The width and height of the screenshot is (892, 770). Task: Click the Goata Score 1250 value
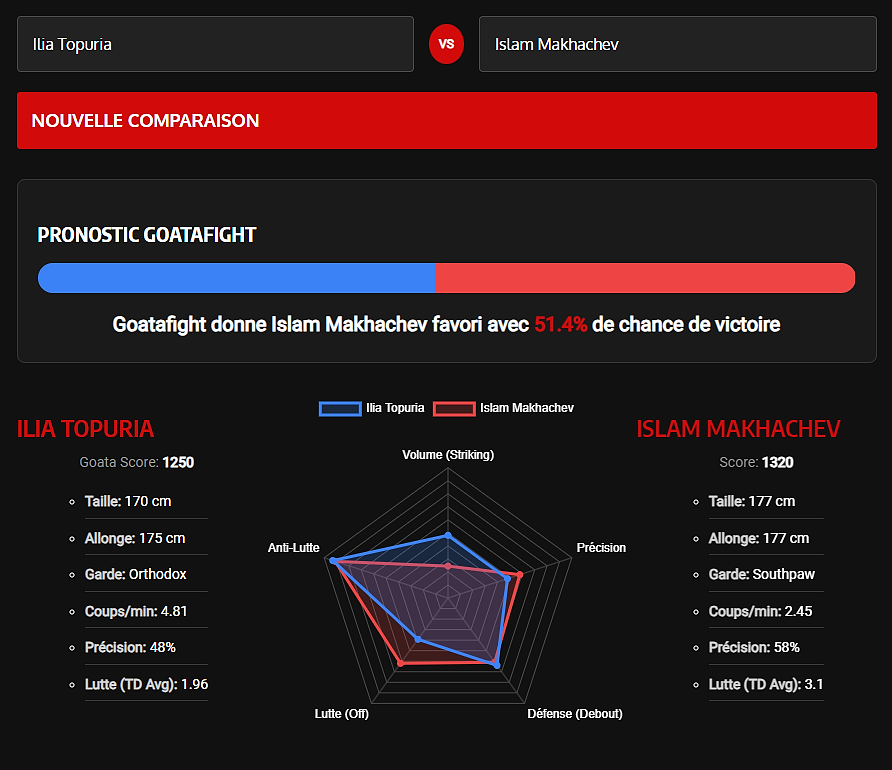pyautogui.click(x=180, y=462)
